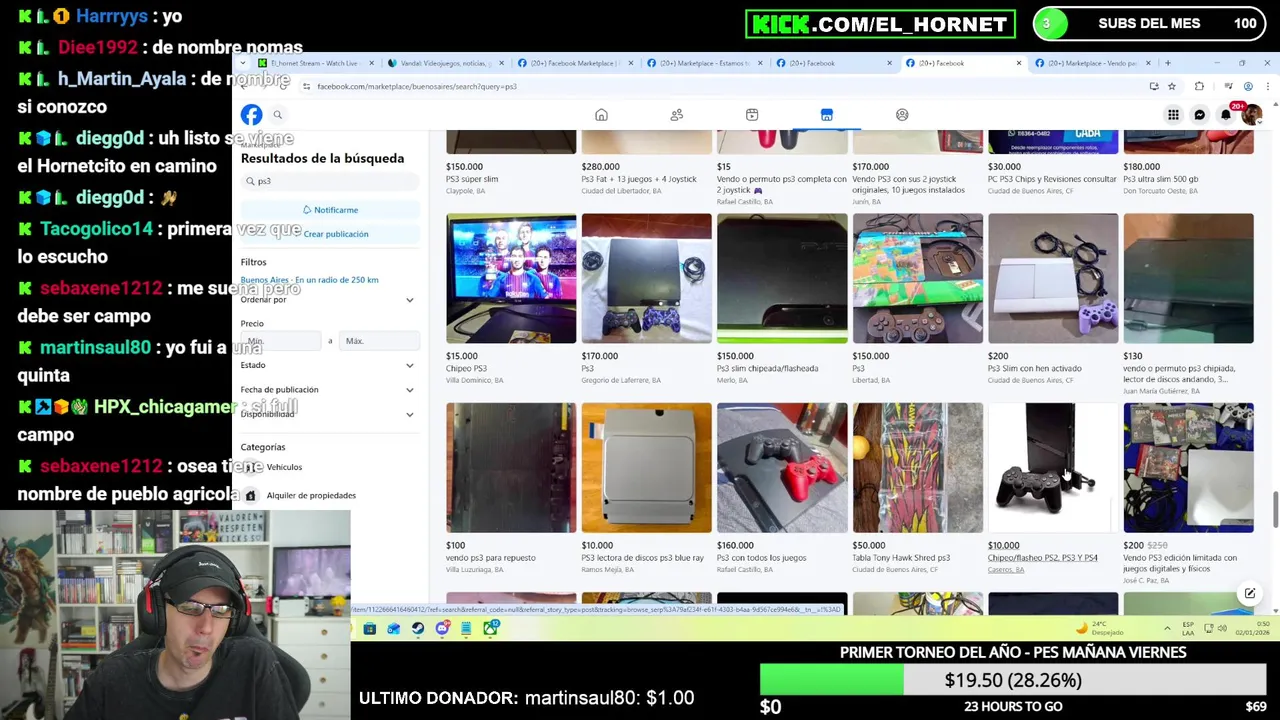Screen dimensions: 1280x720
Task: Open the Messenger icon
Action: click(x=1200, y=115)
